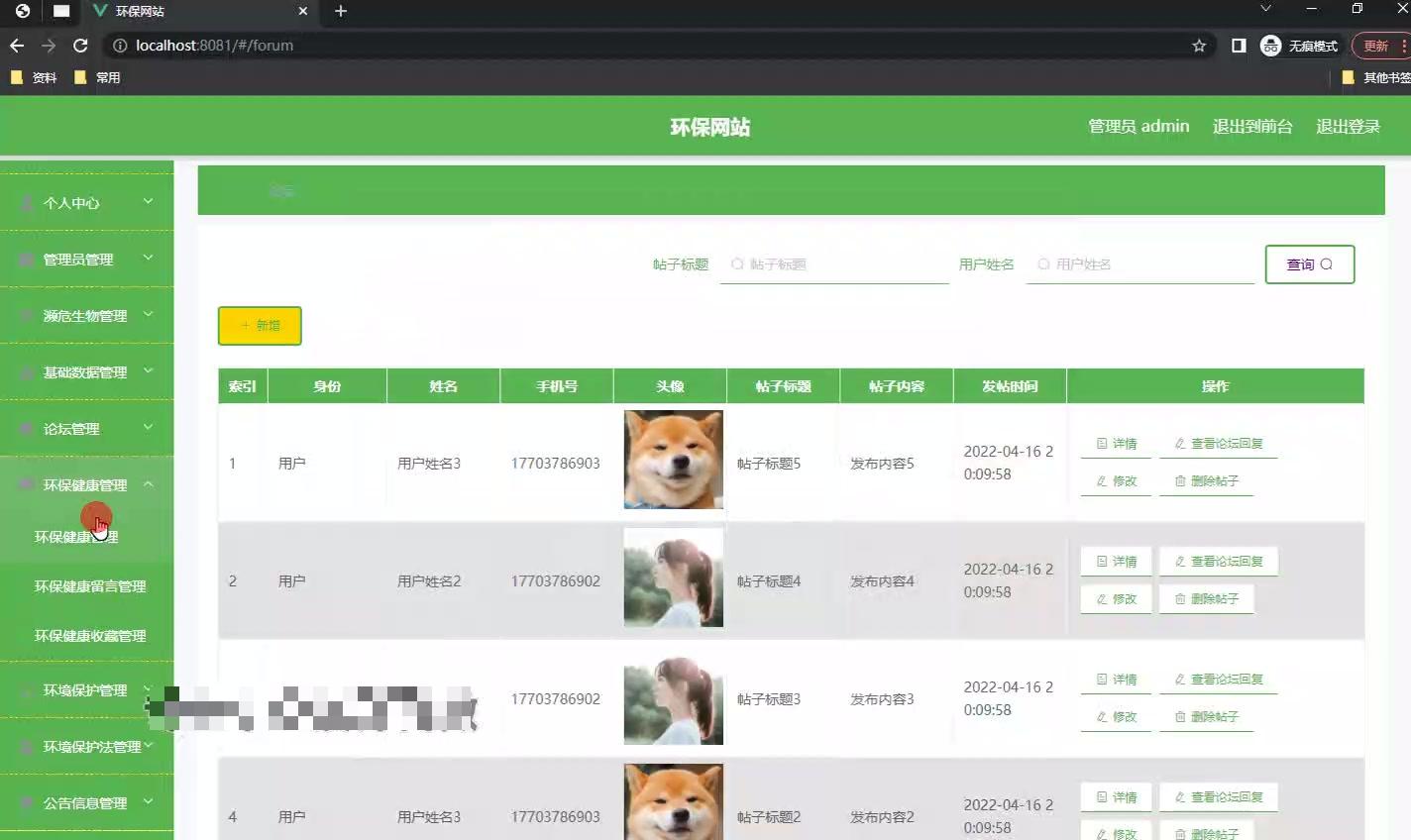Image resolution: width=1411 pixels, height=840 pixels.
Task: Click 环保网站 header title
Action: click(x=710, y=127)
